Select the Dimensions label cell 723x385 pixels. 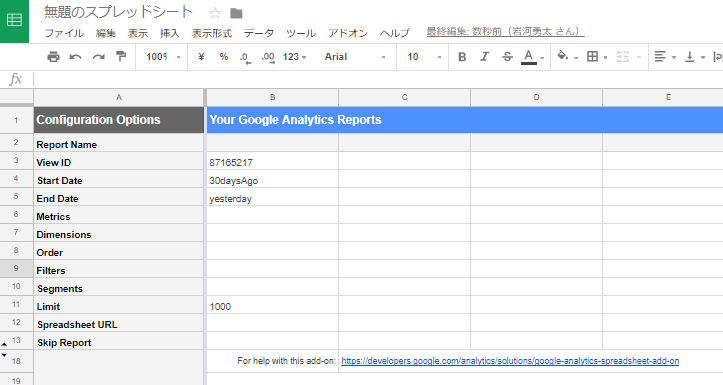click(119, 234)
